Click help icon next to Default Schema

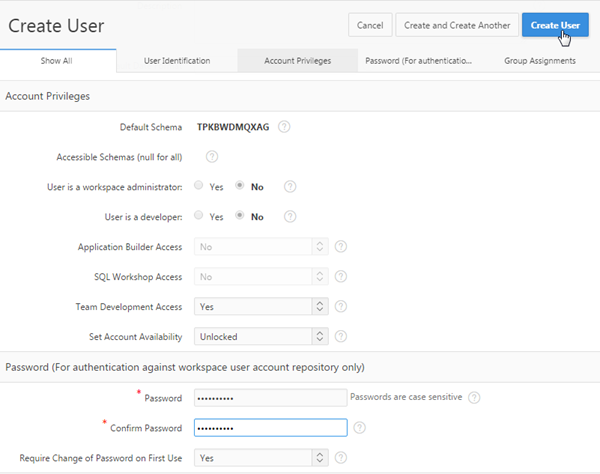(285, 127)
